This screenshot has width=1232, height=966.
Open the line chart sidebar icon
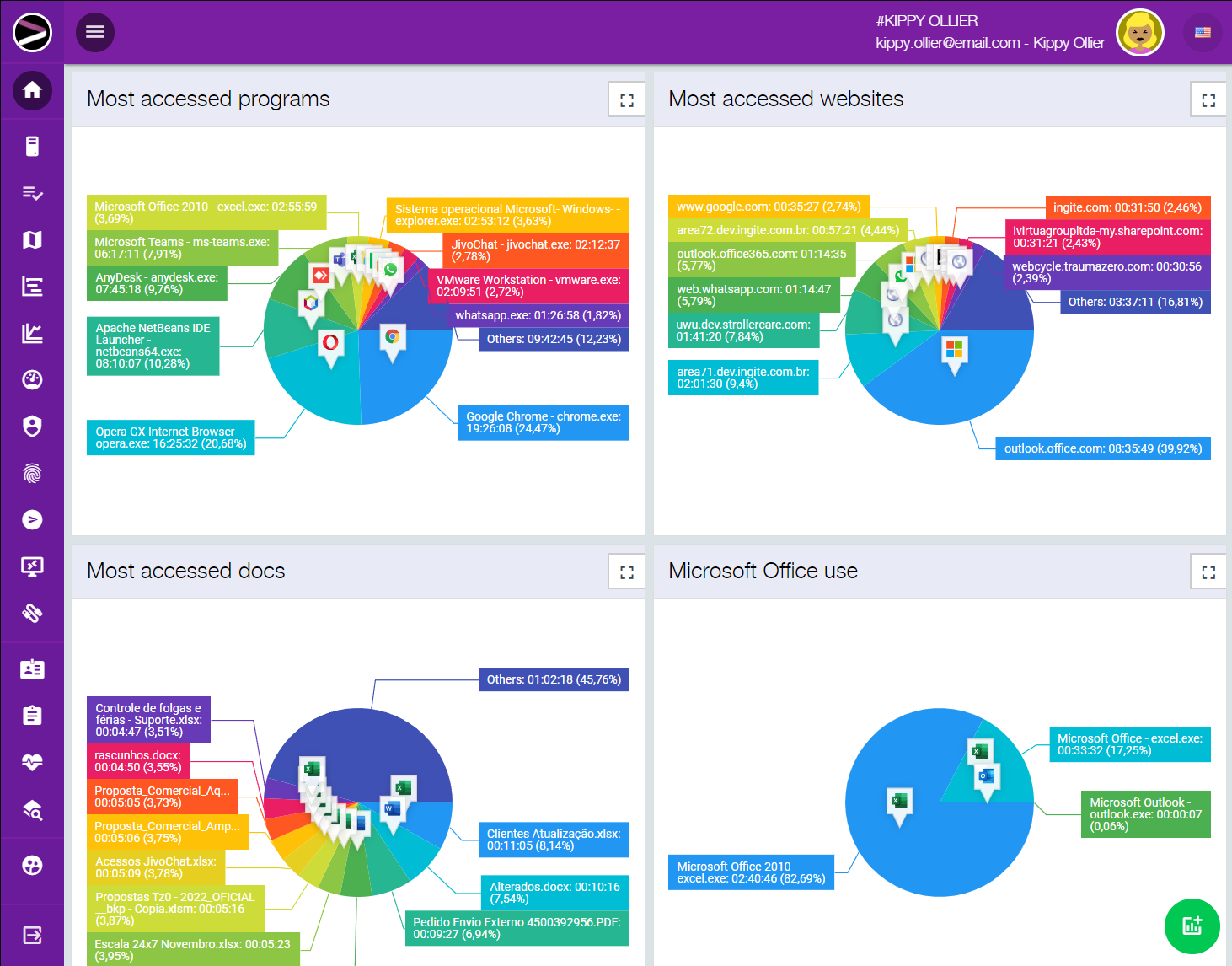pyautogui.click(x=32, y=334)
